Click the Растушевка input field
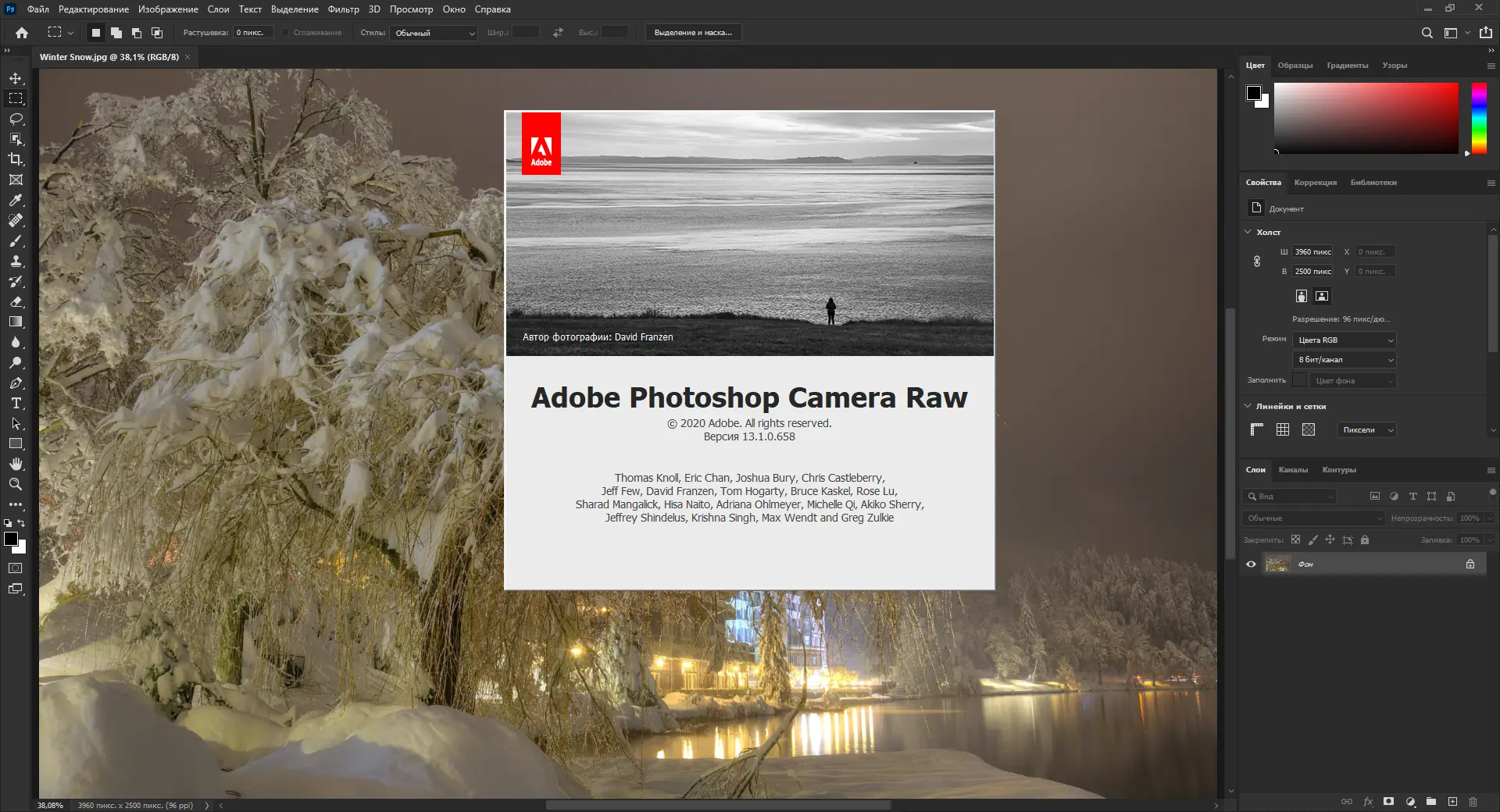 pos(253,33)
